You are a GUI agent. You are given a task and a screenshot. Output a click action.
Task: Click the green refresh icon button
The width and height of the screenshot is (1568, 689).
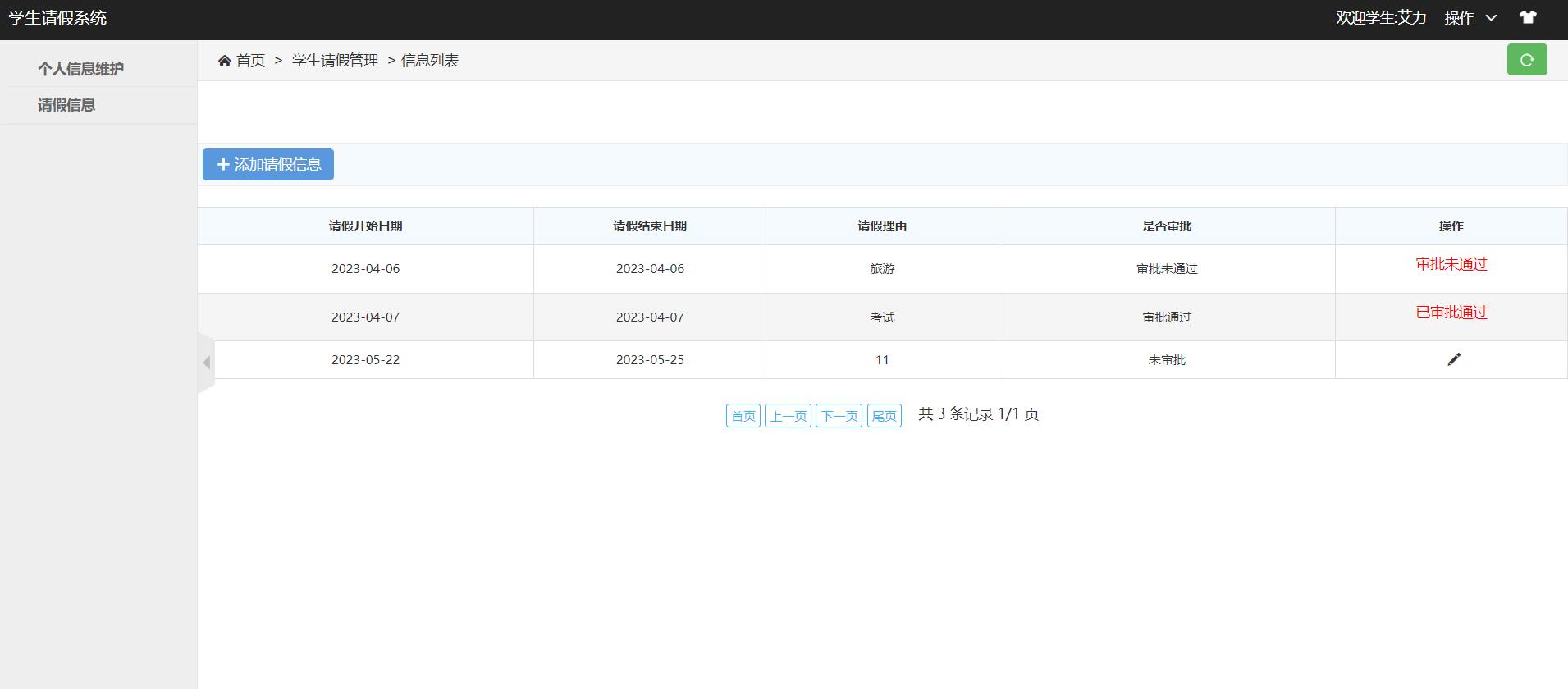(1527, 60)
